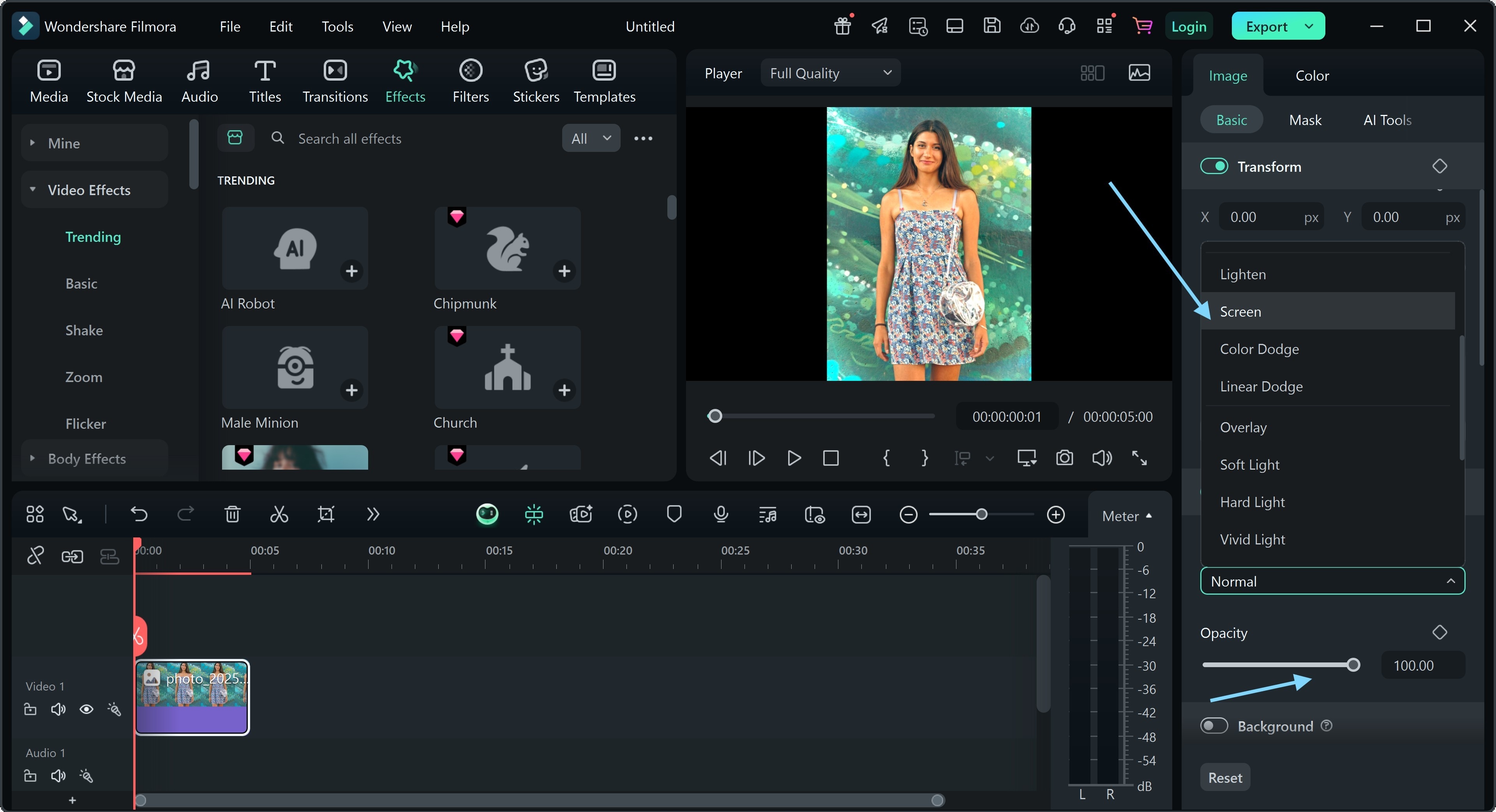
Task: Open the Tools menu
Action: click(x=337, y=27)
